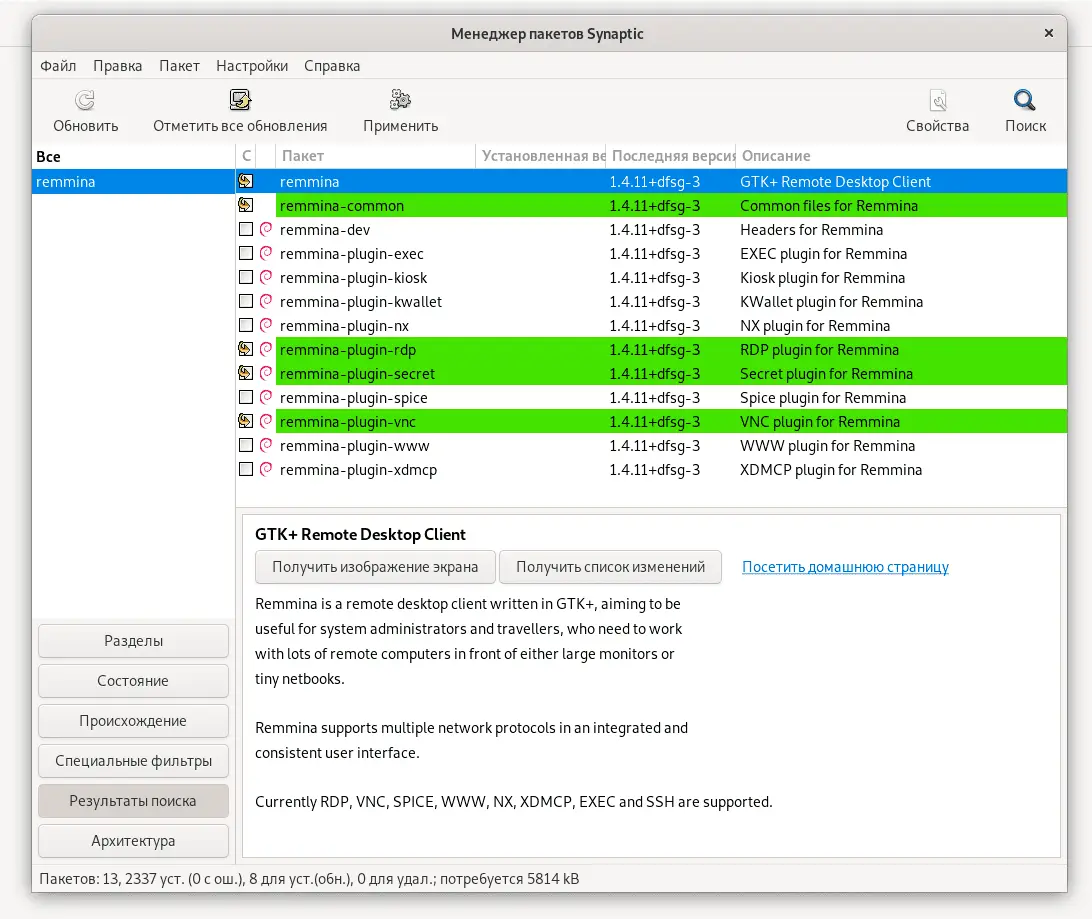Switch to Архитектура filter view
Screen dimensions: 1092x919
point(133,841)
